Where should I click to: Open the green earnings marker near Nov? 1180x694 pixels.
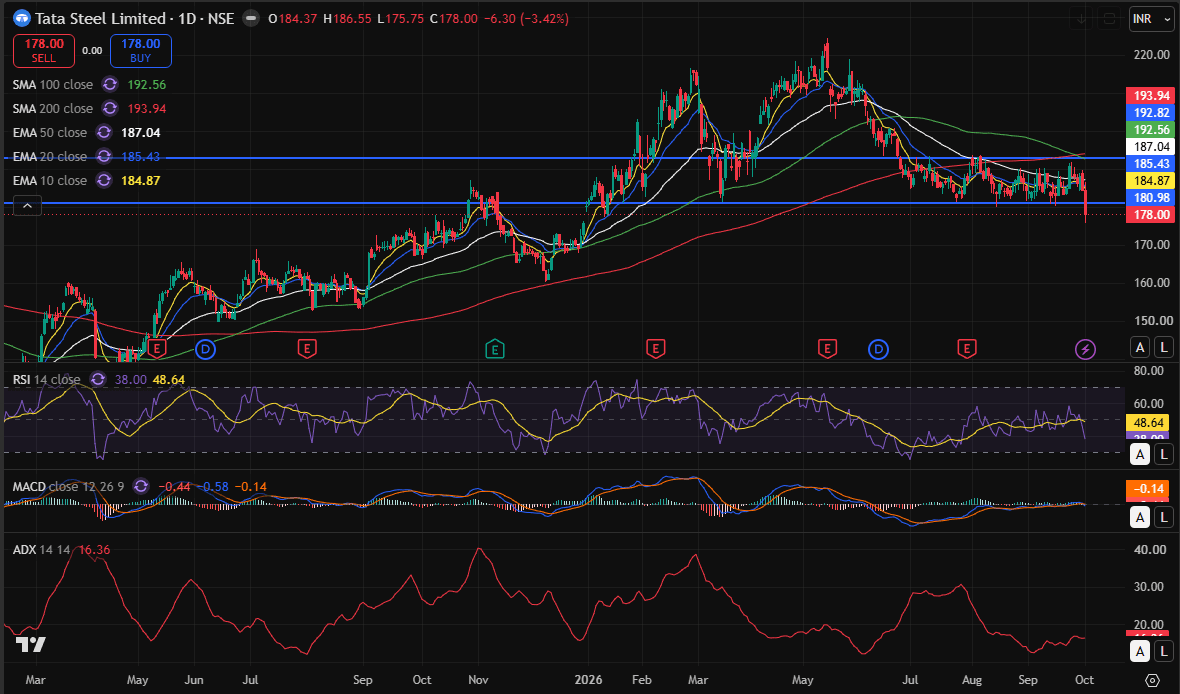(x=494, y=349)
